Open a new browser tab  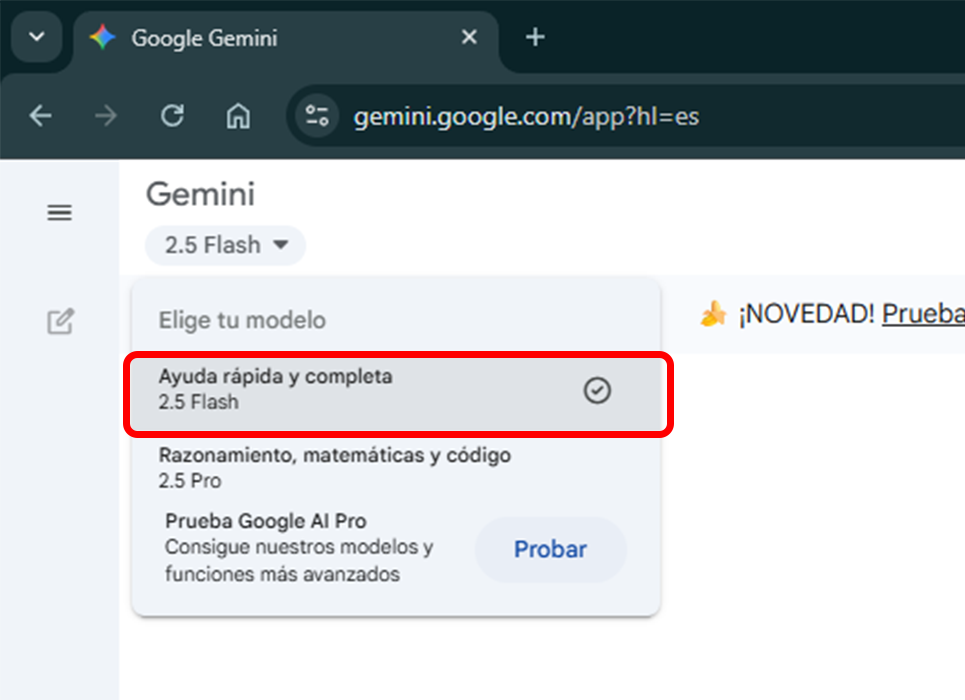(x=534, y=37)
